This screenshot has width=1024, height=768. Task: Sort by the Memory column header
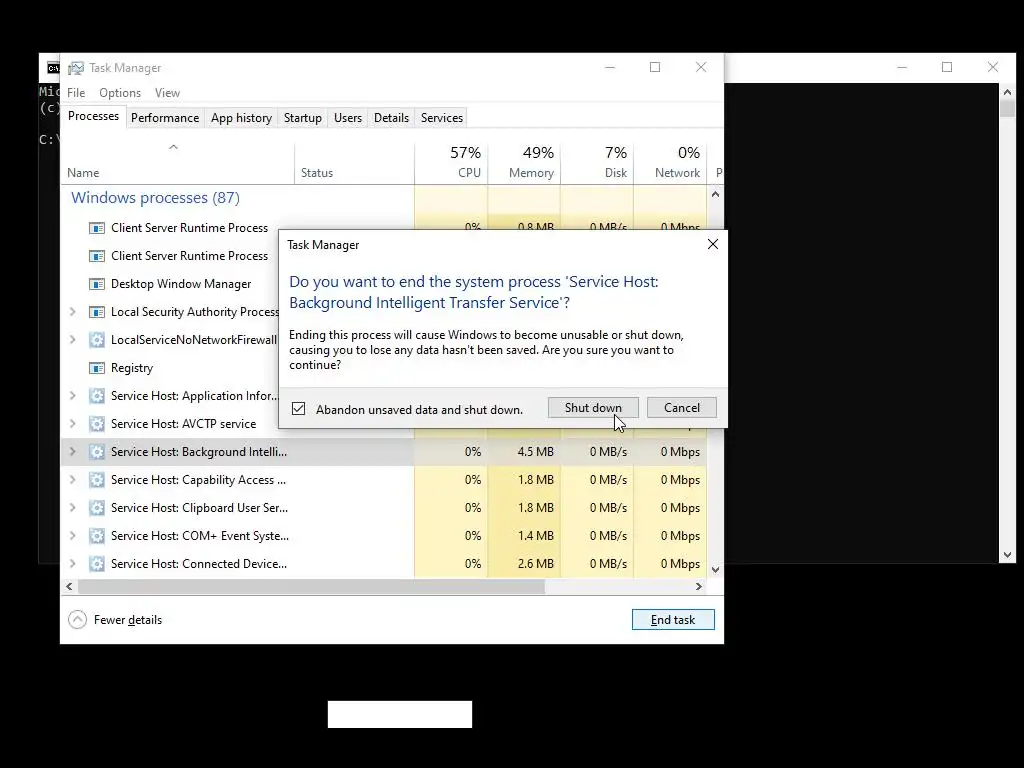[x=524, y=162]
